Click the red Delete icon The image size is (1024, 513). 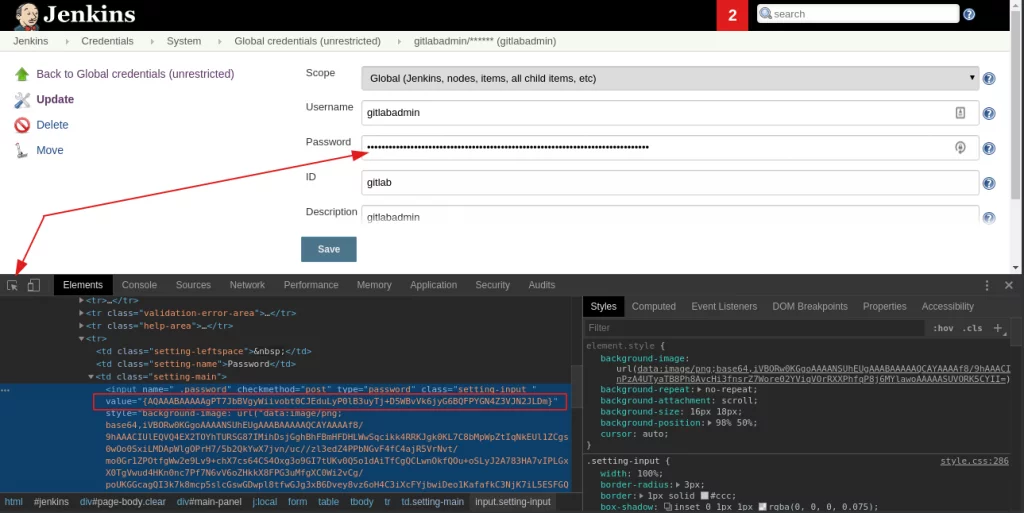22,125
